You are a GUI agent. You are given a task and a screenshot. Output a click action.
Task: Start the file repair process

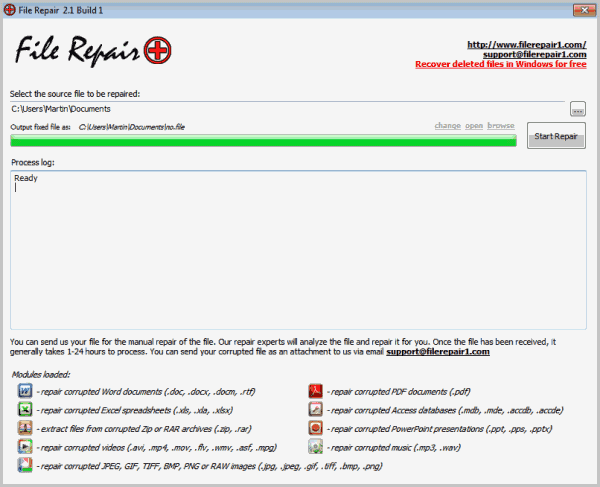pyautogui.click(x=556, y=136)
